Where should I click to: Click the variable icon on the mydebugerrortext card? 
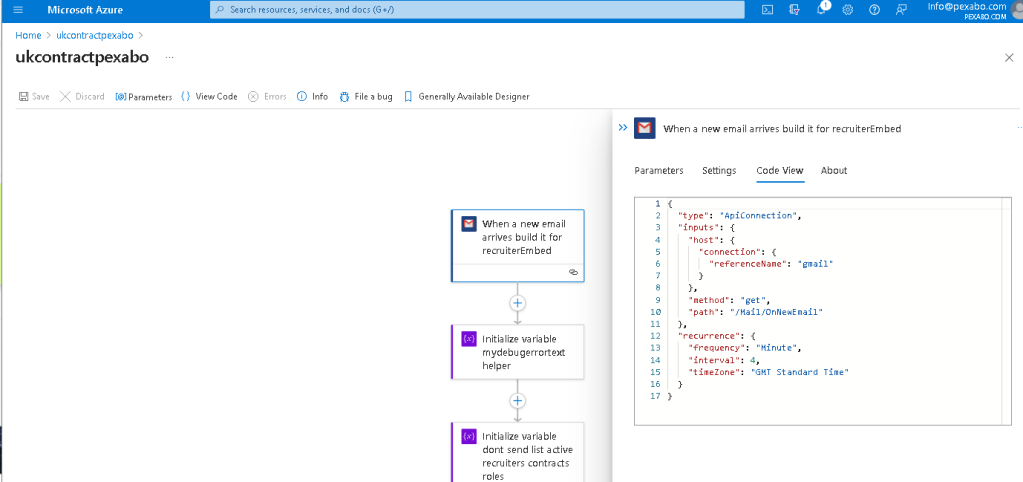(x=468, y=339)
